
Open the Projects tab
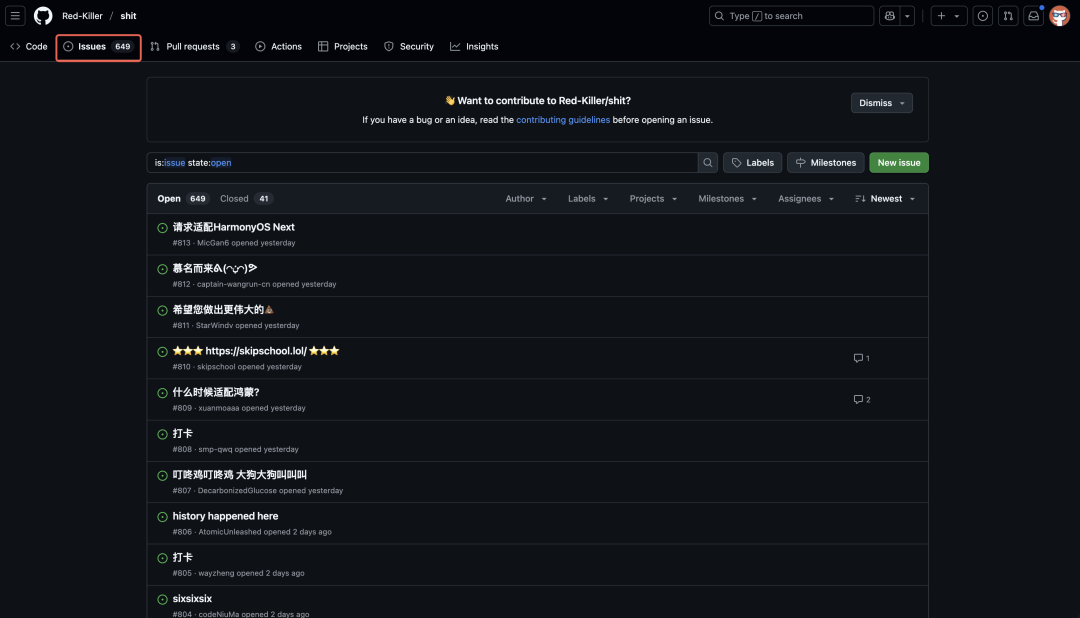click(342, 47)
